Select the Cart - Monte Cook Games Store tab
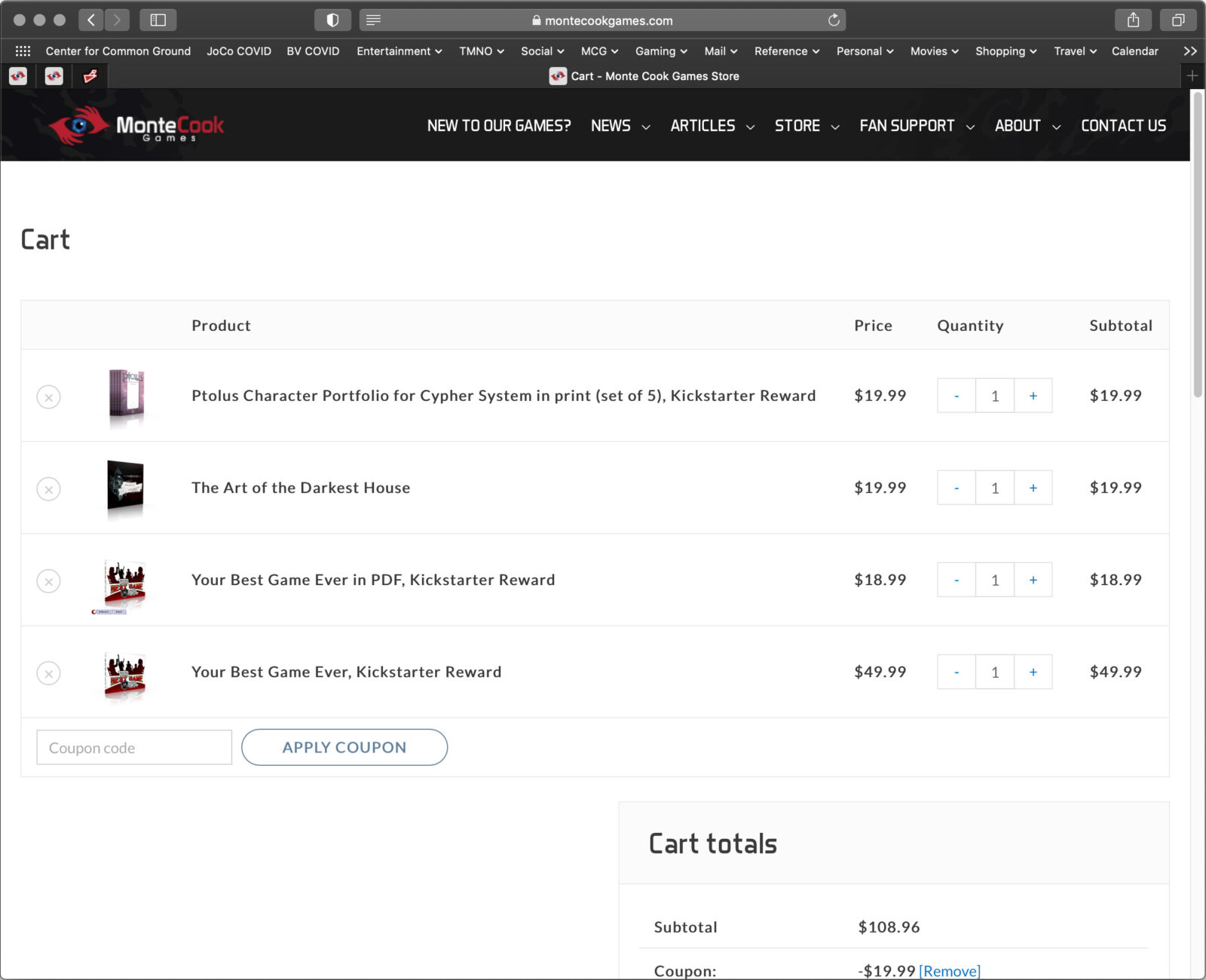 click(x=644, y=76)
